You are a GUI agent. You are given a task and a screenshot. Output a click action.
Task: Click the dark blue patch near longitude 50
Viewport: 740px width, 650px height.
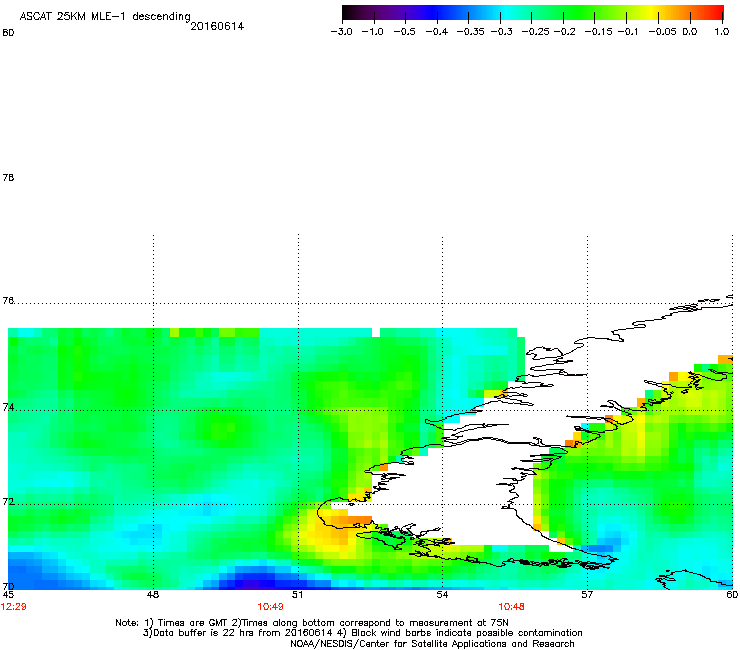(x=266, y=579)
